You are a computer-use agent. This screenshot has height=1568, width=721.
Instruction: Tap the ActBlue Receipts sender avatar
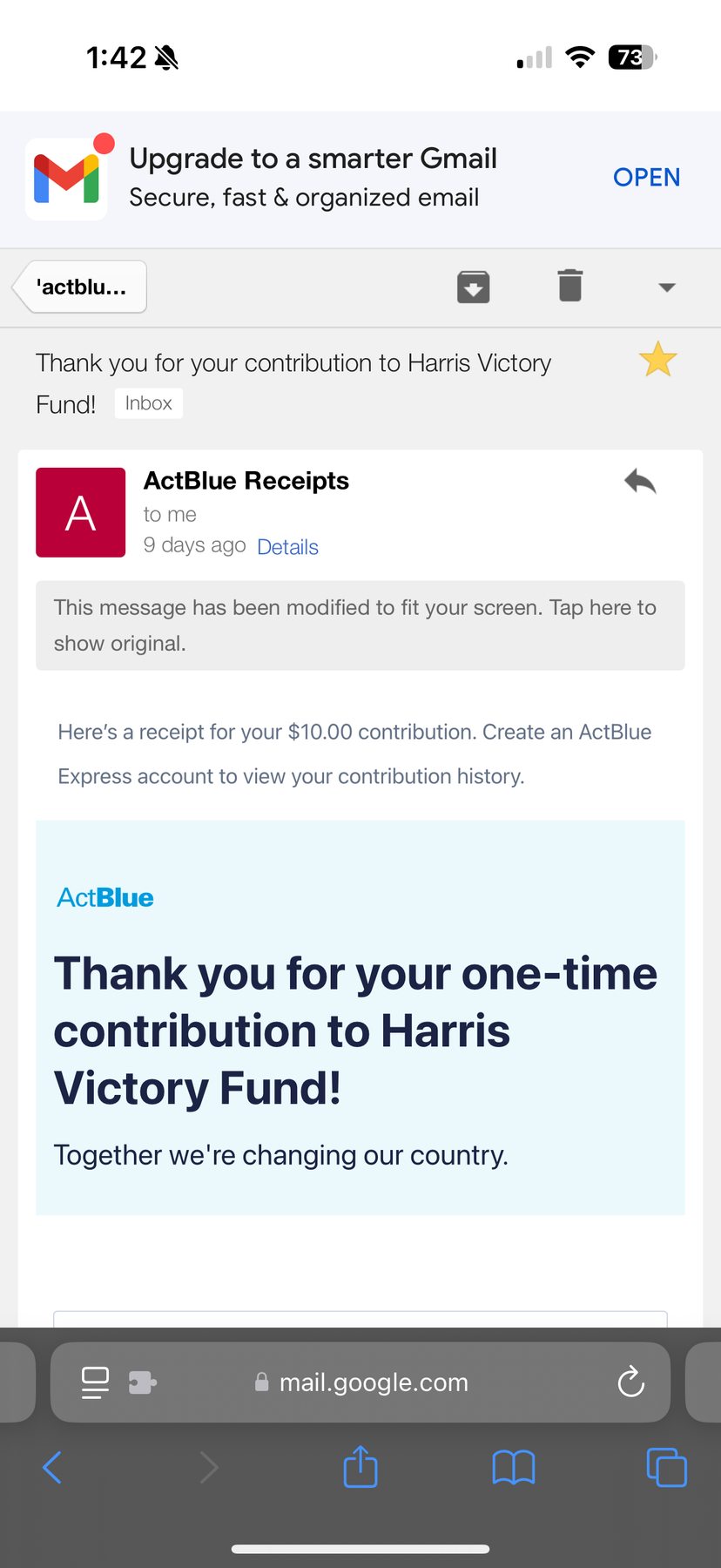(x=80, y=512)
